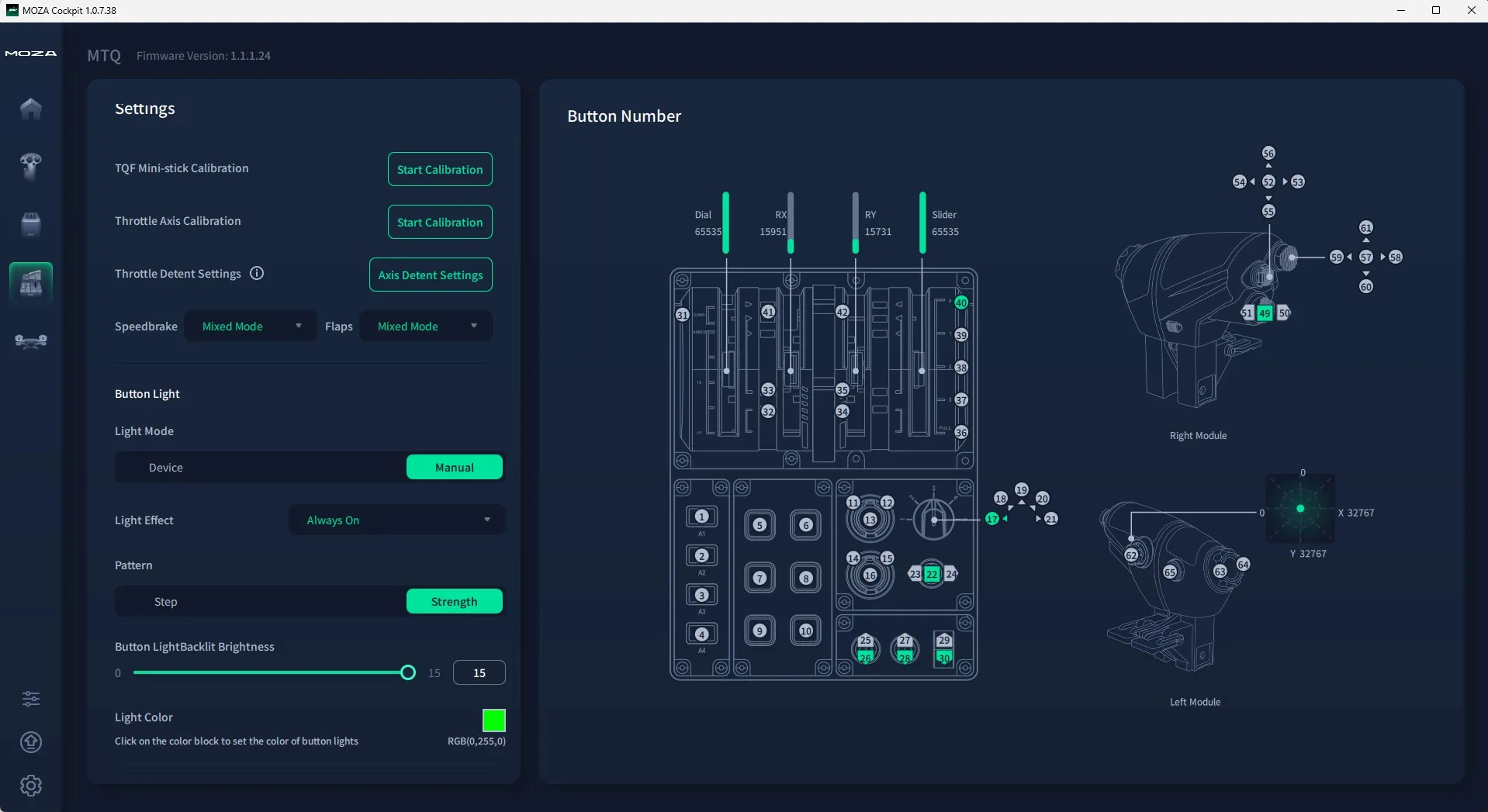The width and height of the screenshot is (1488, 812).
Task: Click button number 4 on panel diagram
Action: [701, 634]
